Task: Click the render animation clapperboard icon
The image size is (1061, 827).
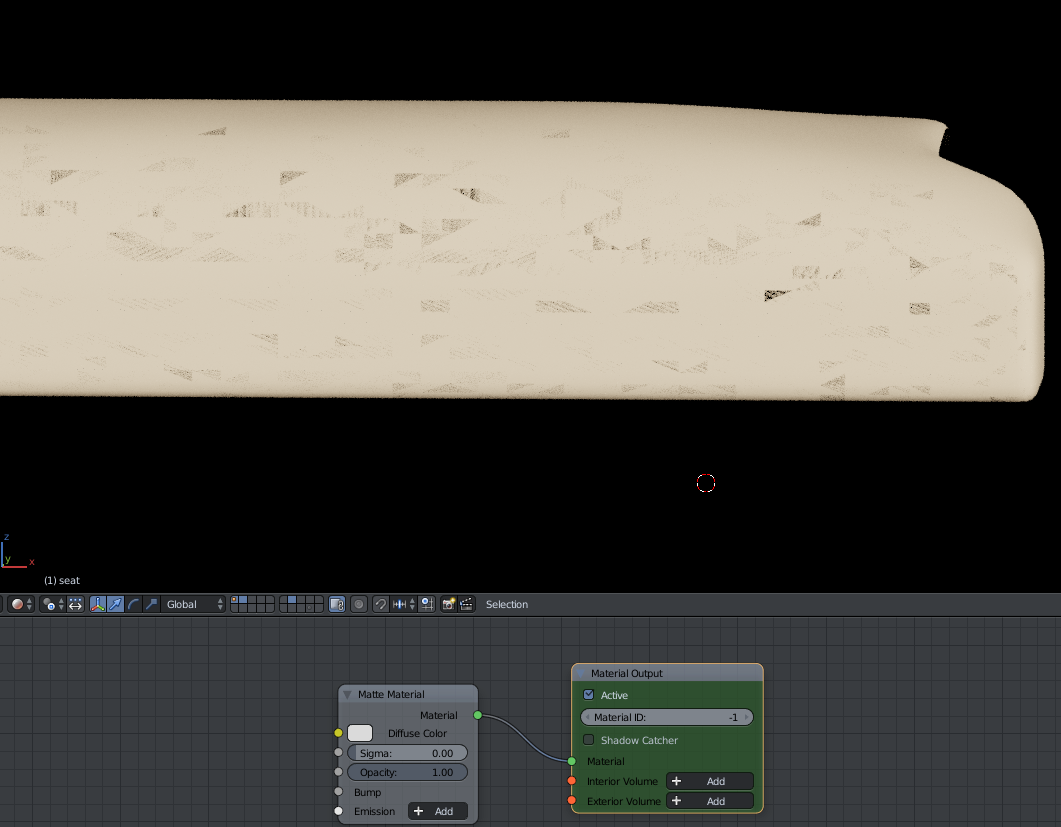Action: (x=468, y=604)
